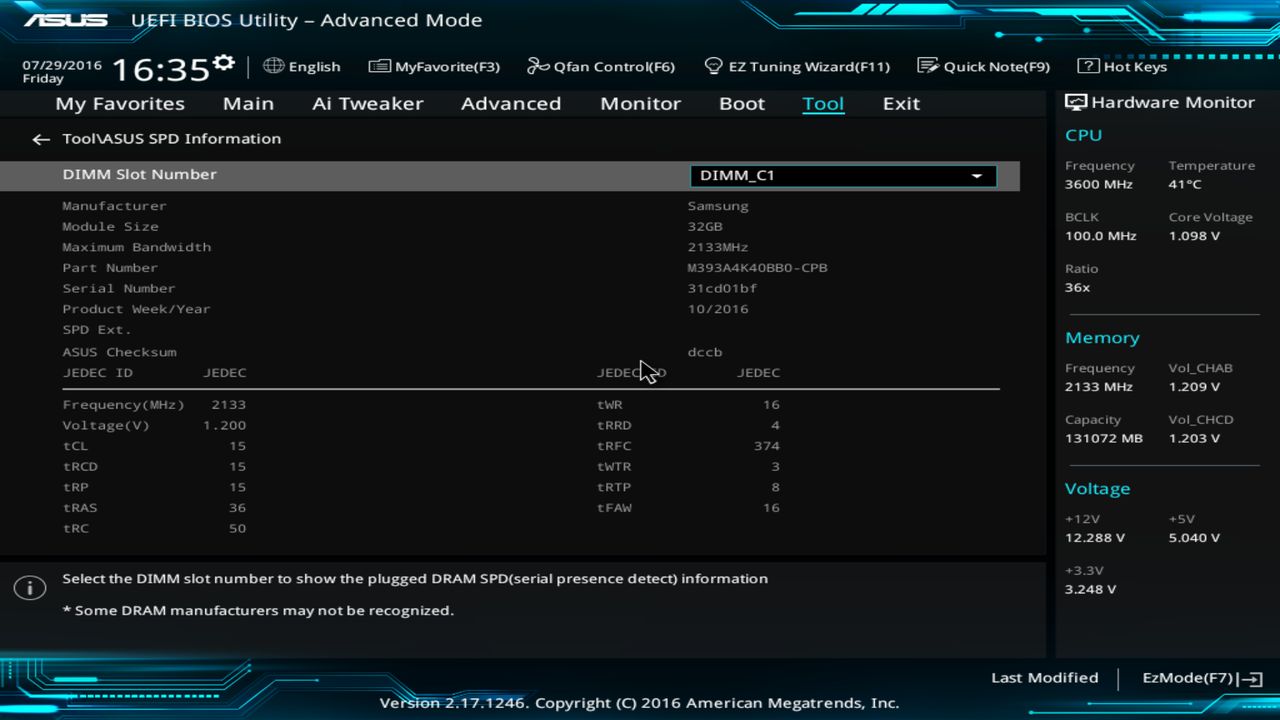1280x720 pixels.
Task: Go back using the left arrow icon
Action: (x=40, y=139)
